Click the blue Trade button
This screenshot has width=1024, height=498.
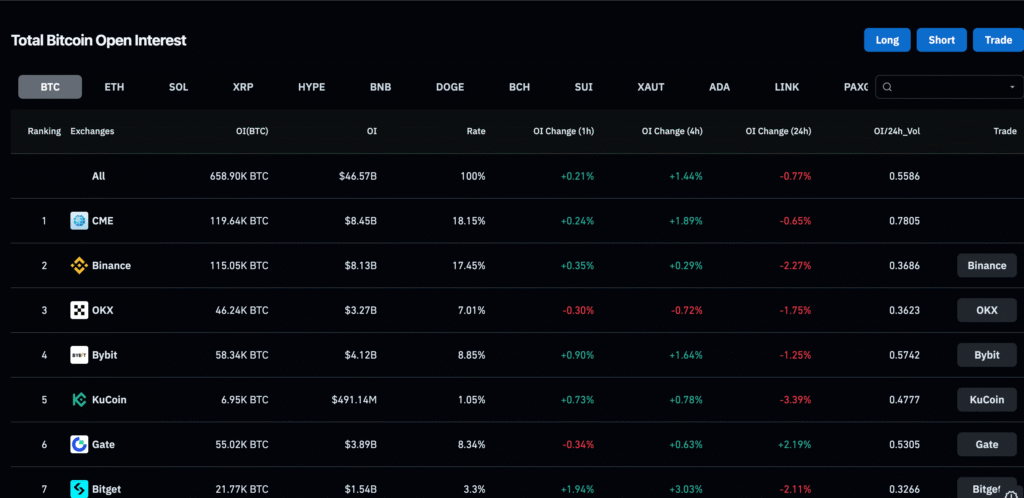coord(997,40)
